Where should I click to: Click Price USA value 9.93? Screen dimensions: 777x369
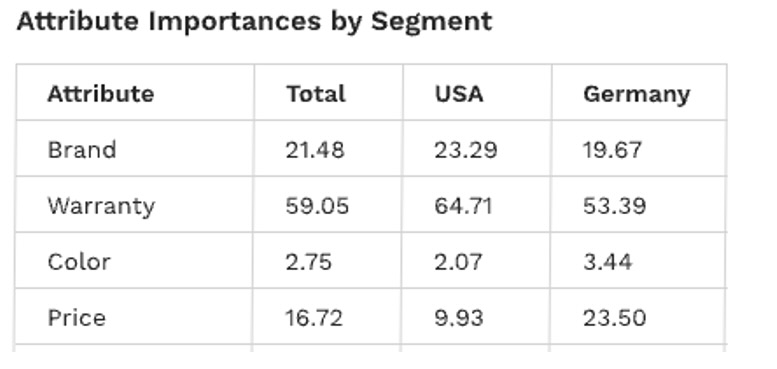[458, 317]
